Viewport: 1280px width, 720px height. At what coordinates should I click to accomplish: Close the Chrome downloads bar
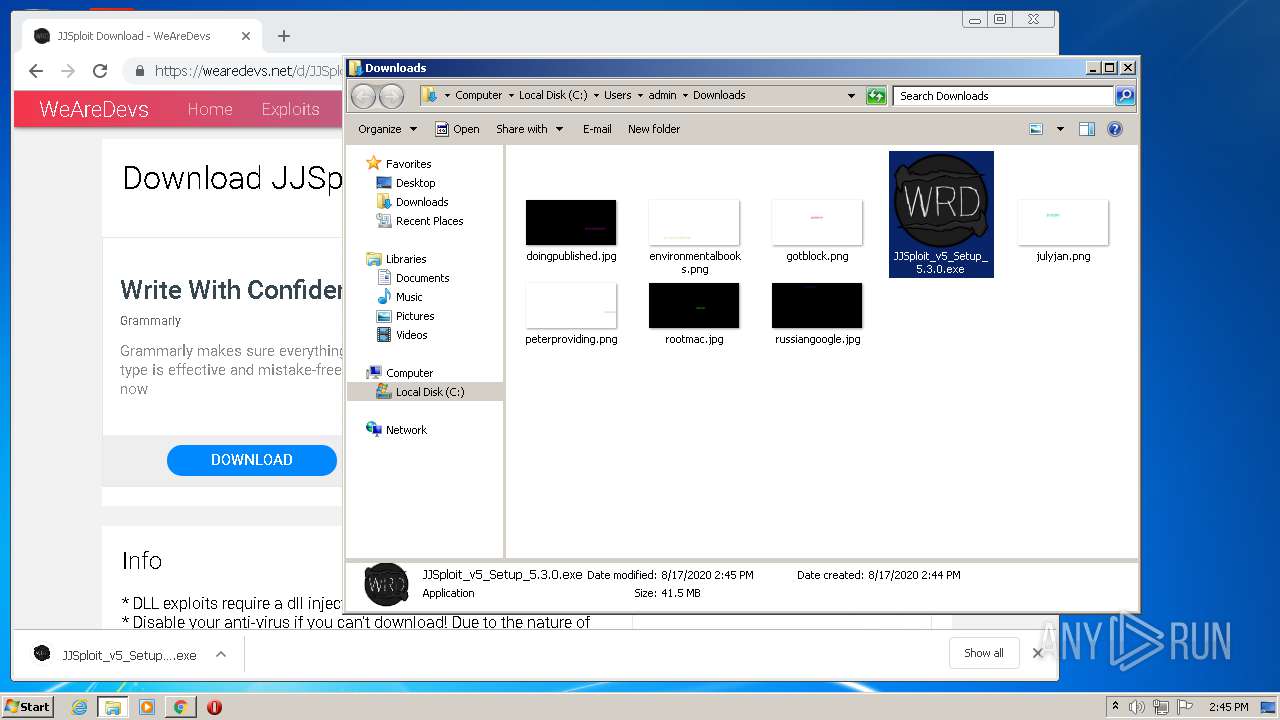click(x=1037, y=653)
